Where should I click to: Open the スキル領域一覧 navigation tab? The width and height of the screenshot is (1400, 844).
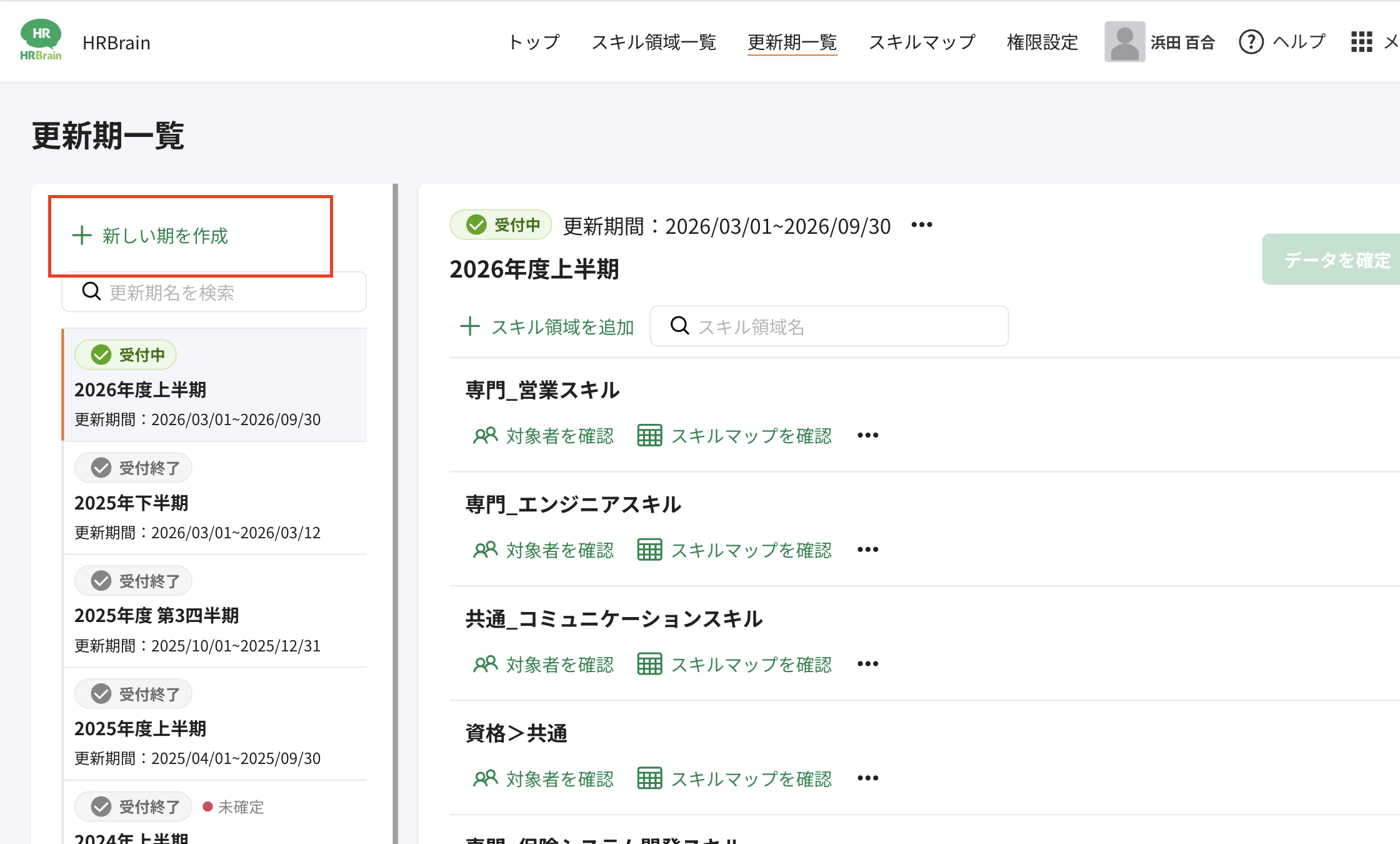click(x=654, y=42)
